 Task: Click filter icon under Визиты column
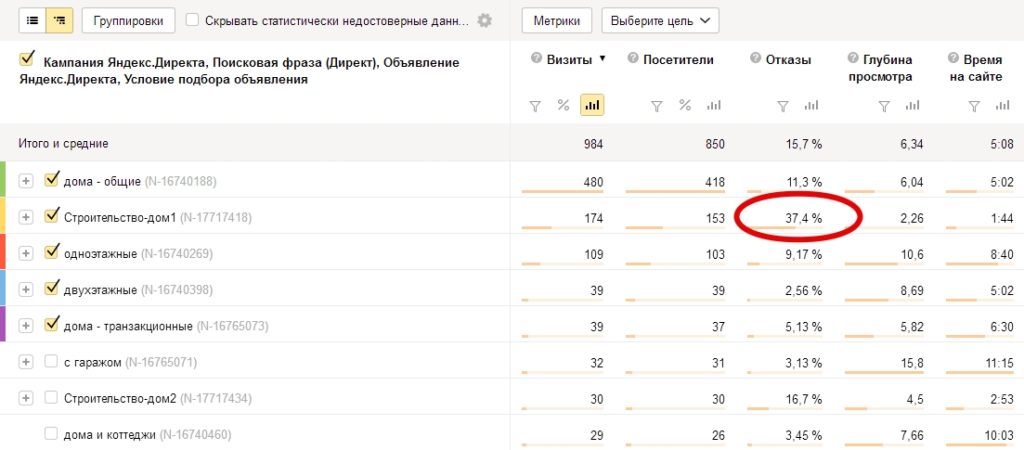(535, 106)
